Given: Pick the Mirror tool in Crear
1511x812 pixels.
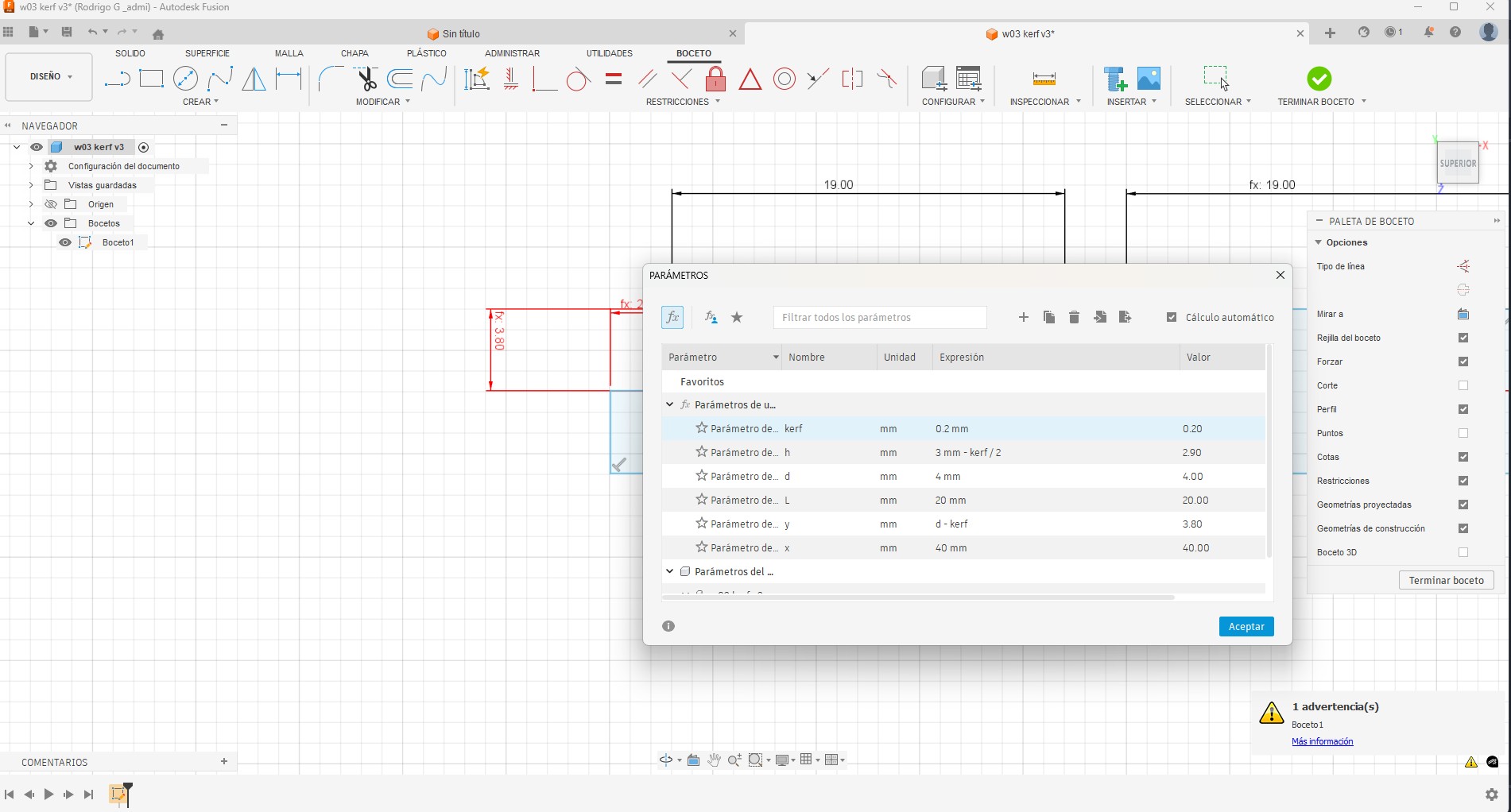Looking at the screenshot, I should tap(254, 79).
